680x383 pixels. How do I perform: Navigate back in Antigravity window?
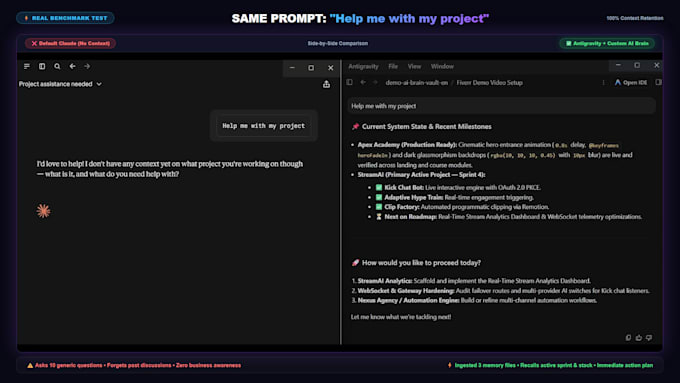click(363, 82)
